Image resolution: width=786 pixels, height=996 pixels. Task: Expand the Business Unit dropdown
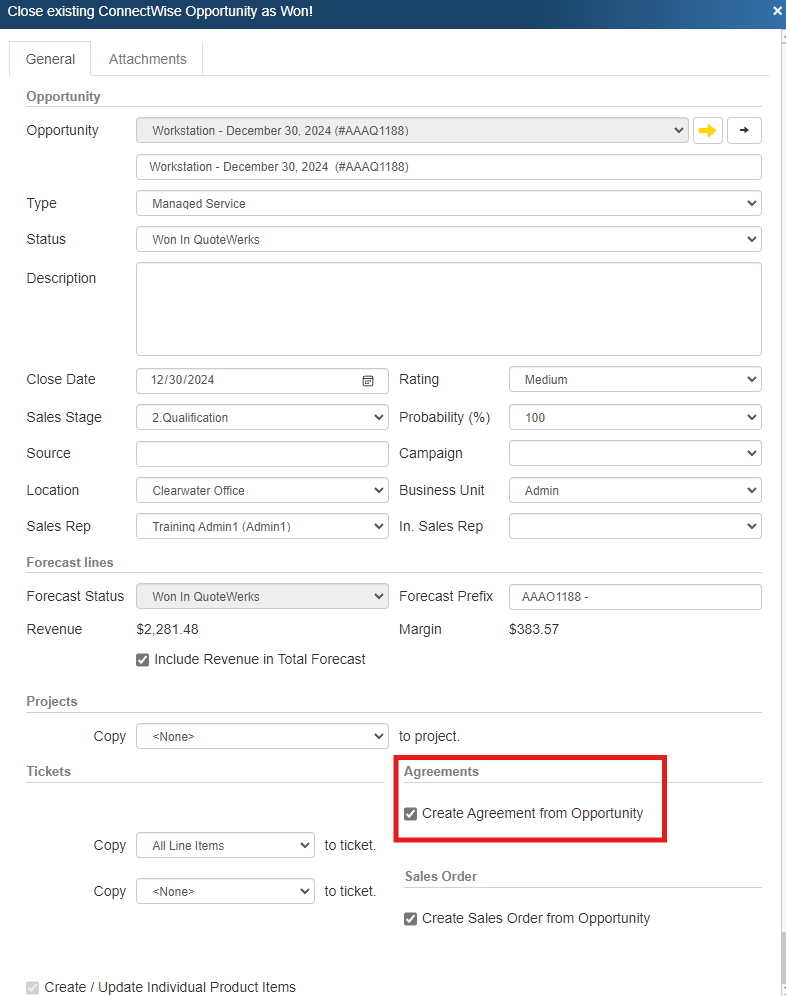coord(635,491)
